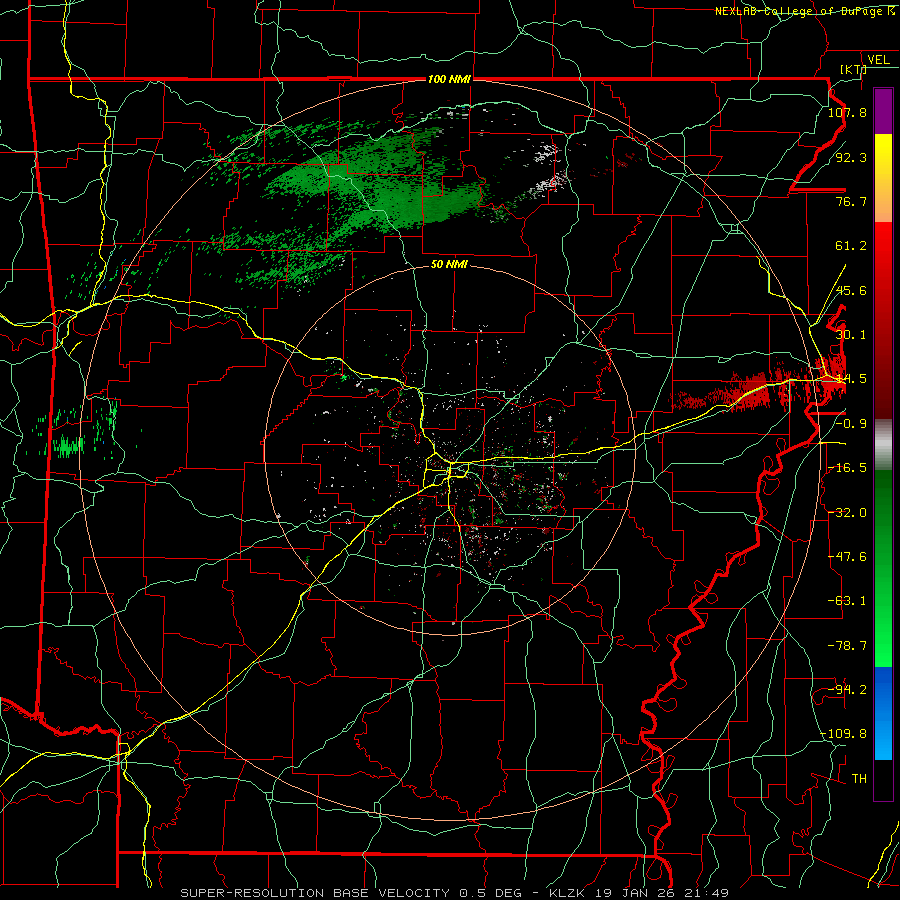
Task: Click the purple segment of the velocity color bar
Action: [x=883, y=111]
